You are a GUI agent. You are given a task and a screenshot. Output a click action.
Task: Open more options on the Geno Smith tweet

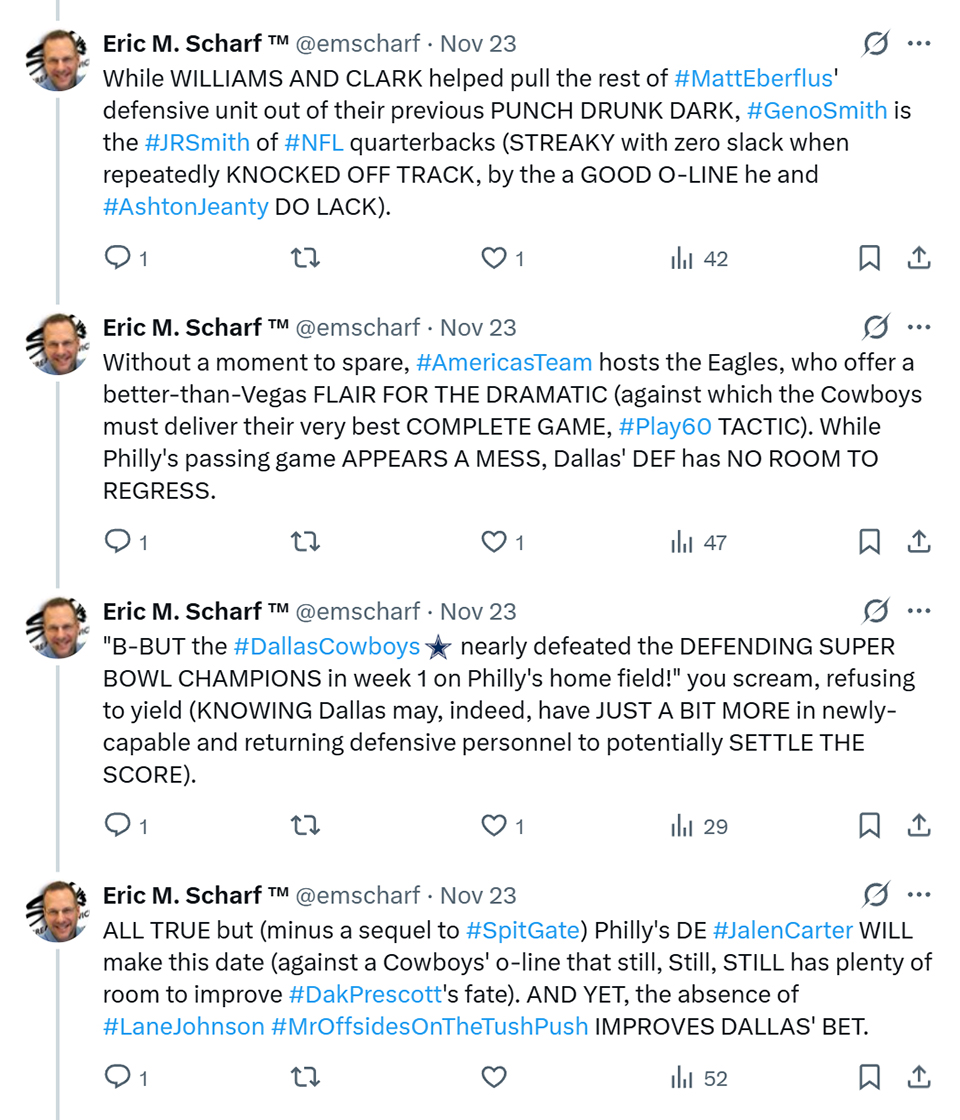[919, 43]
